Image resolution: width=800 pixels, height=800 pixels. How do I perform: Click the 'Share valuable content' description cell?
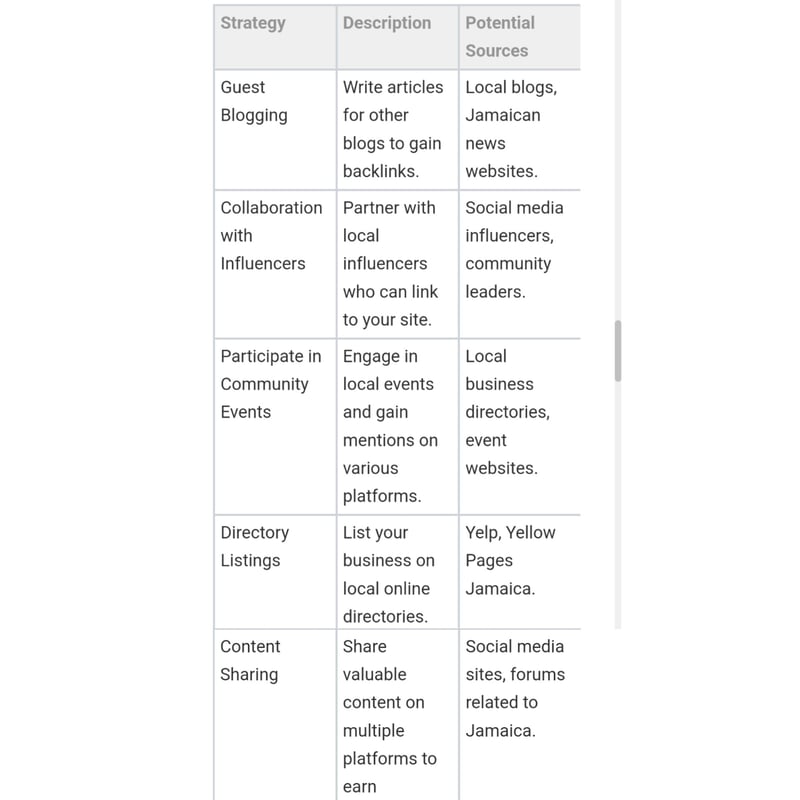tap(390, 716)
